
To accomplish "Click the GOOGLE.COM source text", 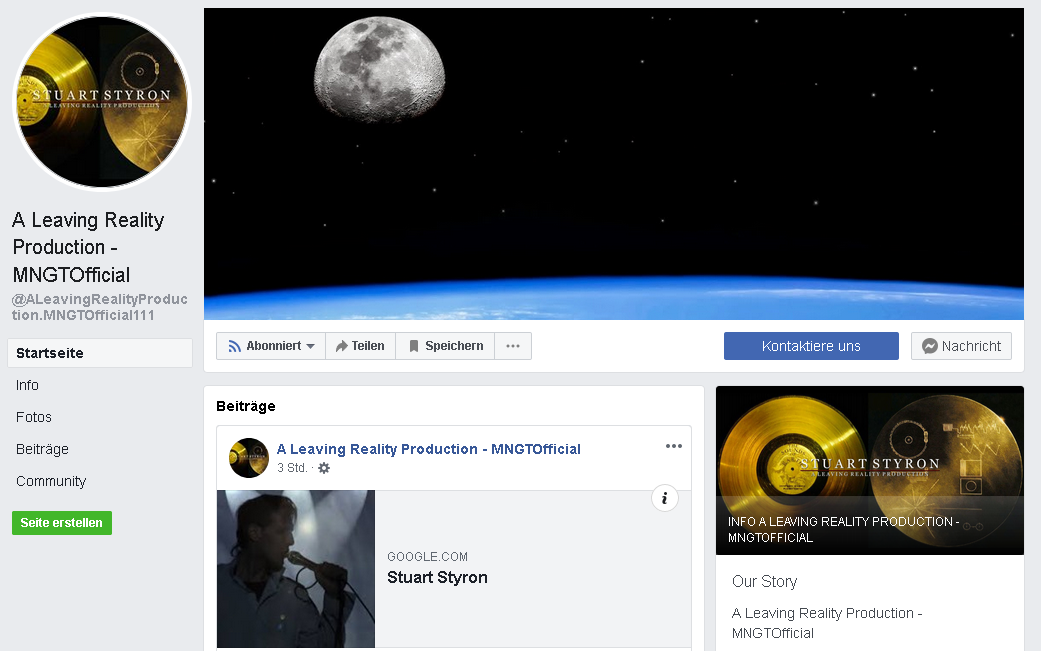I will pos(428,557).
